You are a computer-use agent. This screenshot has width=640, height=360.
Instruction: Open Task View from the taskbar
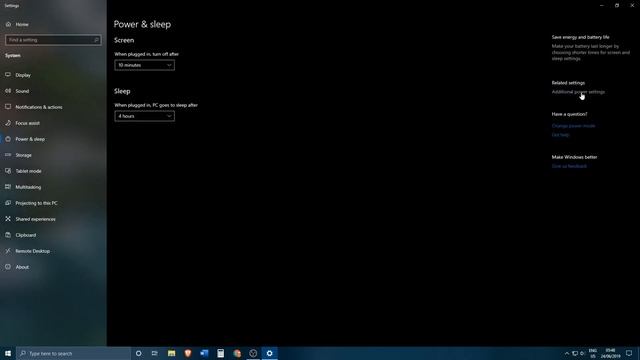tap(155, 353)
